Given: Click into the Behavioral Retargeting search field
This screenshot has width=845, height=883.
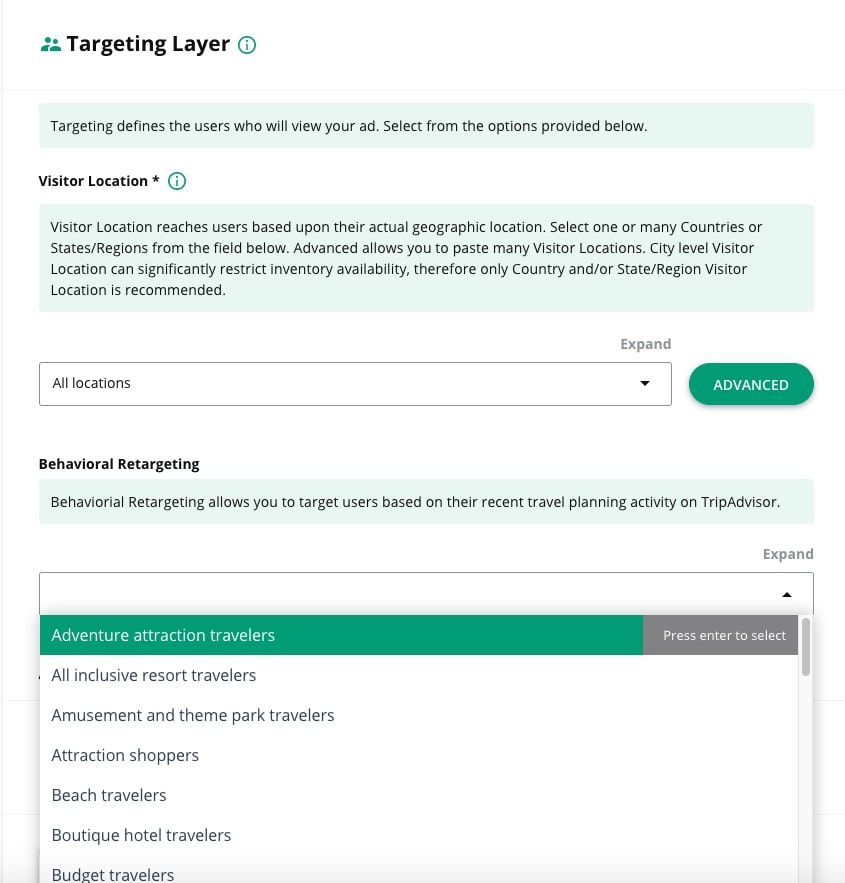Looking at the screenshot, I should [400, 594].
